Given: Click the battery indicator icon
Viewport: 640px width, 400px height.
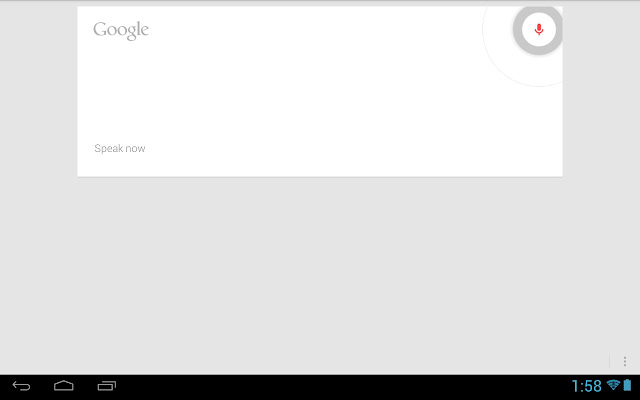Looking at the screenshot, I should pos(627,385).
